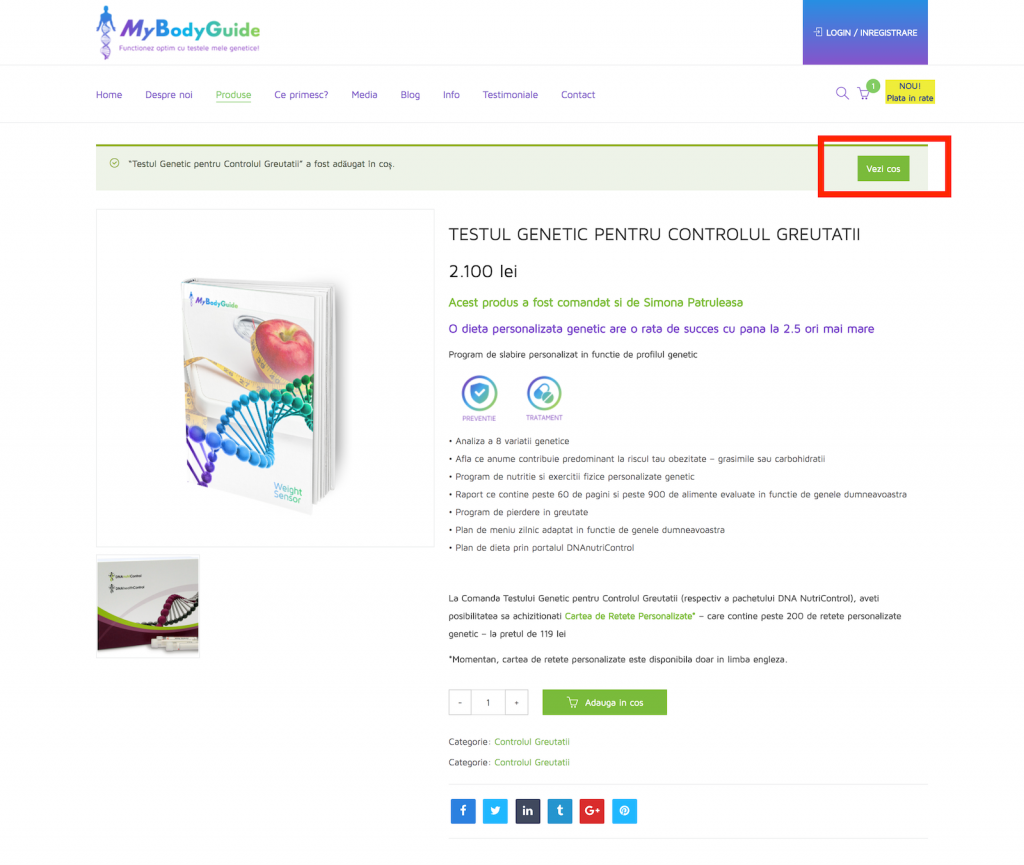
Task: Click the Preventie shield icon
Action: [479, 393]
